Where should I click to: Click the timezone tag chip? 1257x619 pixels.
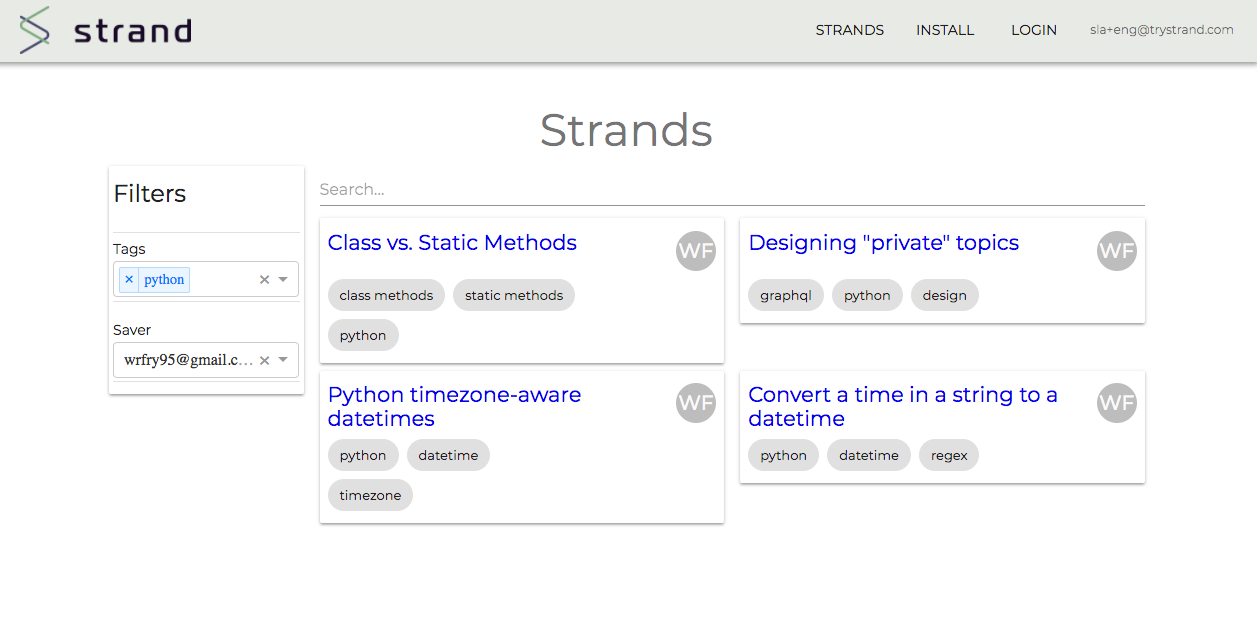(x=370, y=496)
